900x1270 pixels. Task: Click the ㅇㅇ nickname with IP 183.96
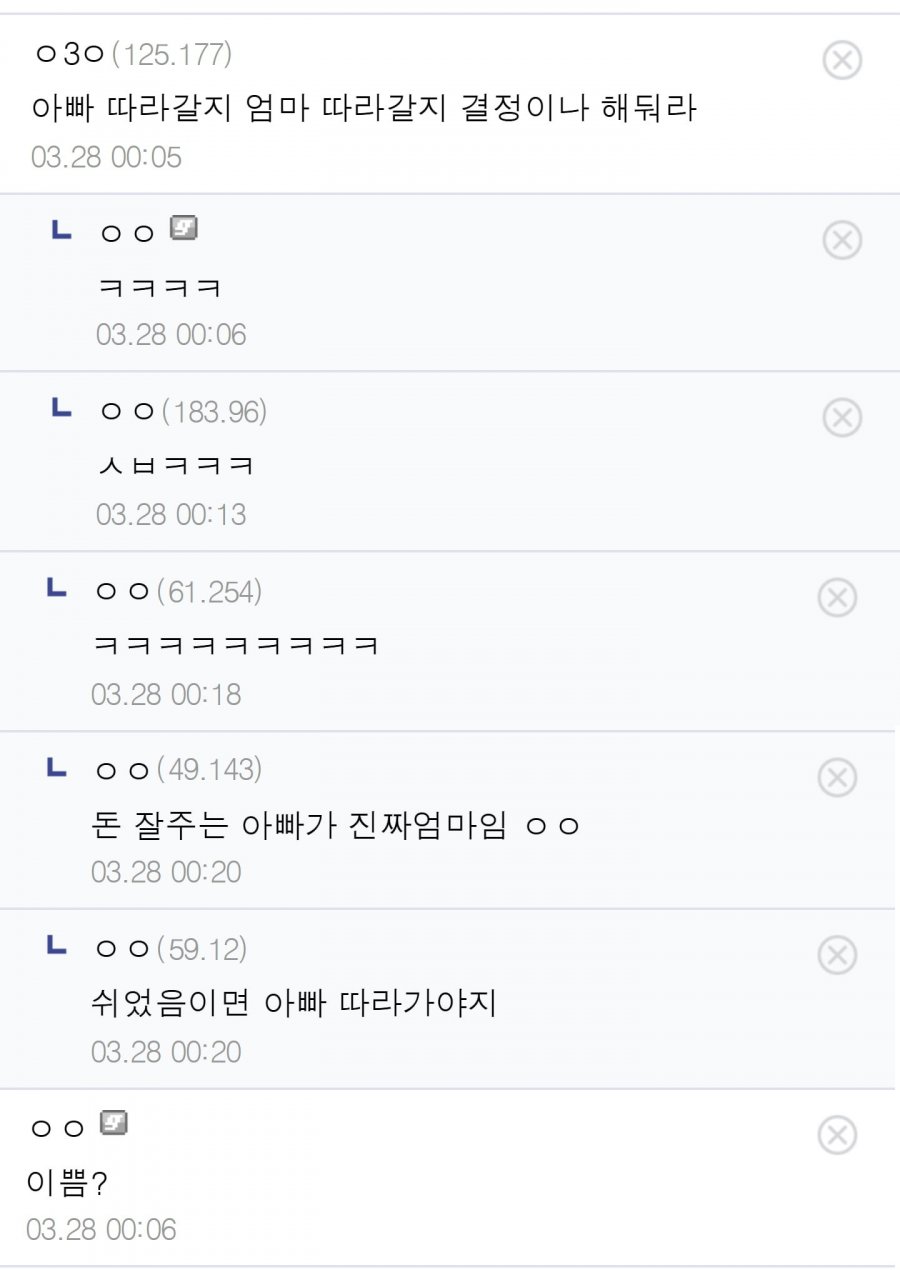pos(127,412)
